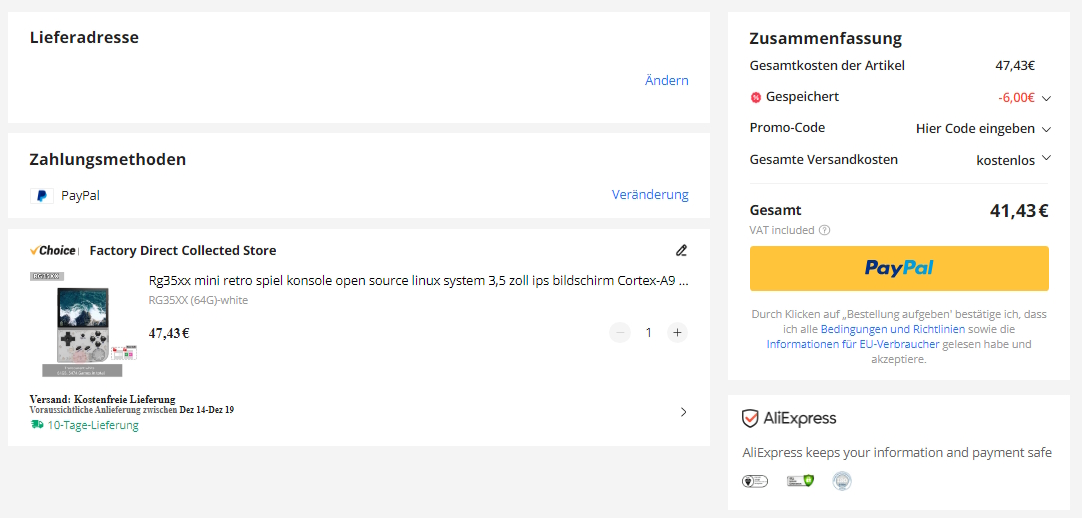1082x518 pixels.
Task: Click Ändern to change the delivery address
Action: pos(666,80)
